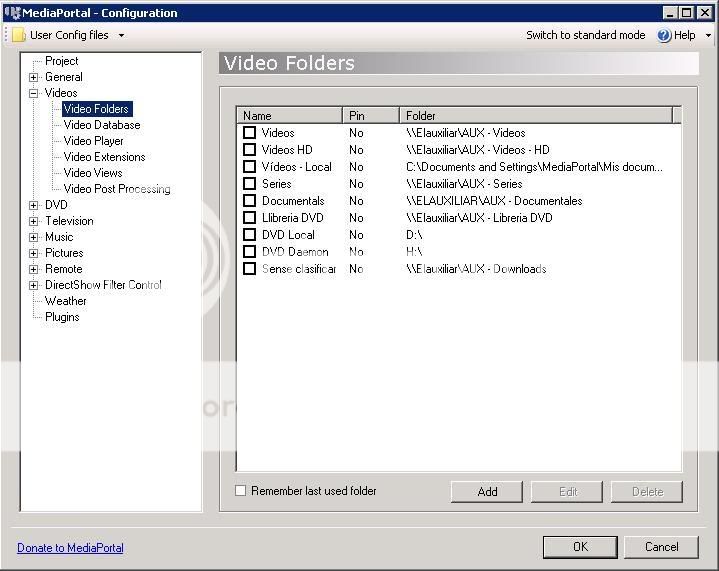The image size is (719, 571).
Task: Tick the checkbox for Videos HD
Action: coord(249,150)
